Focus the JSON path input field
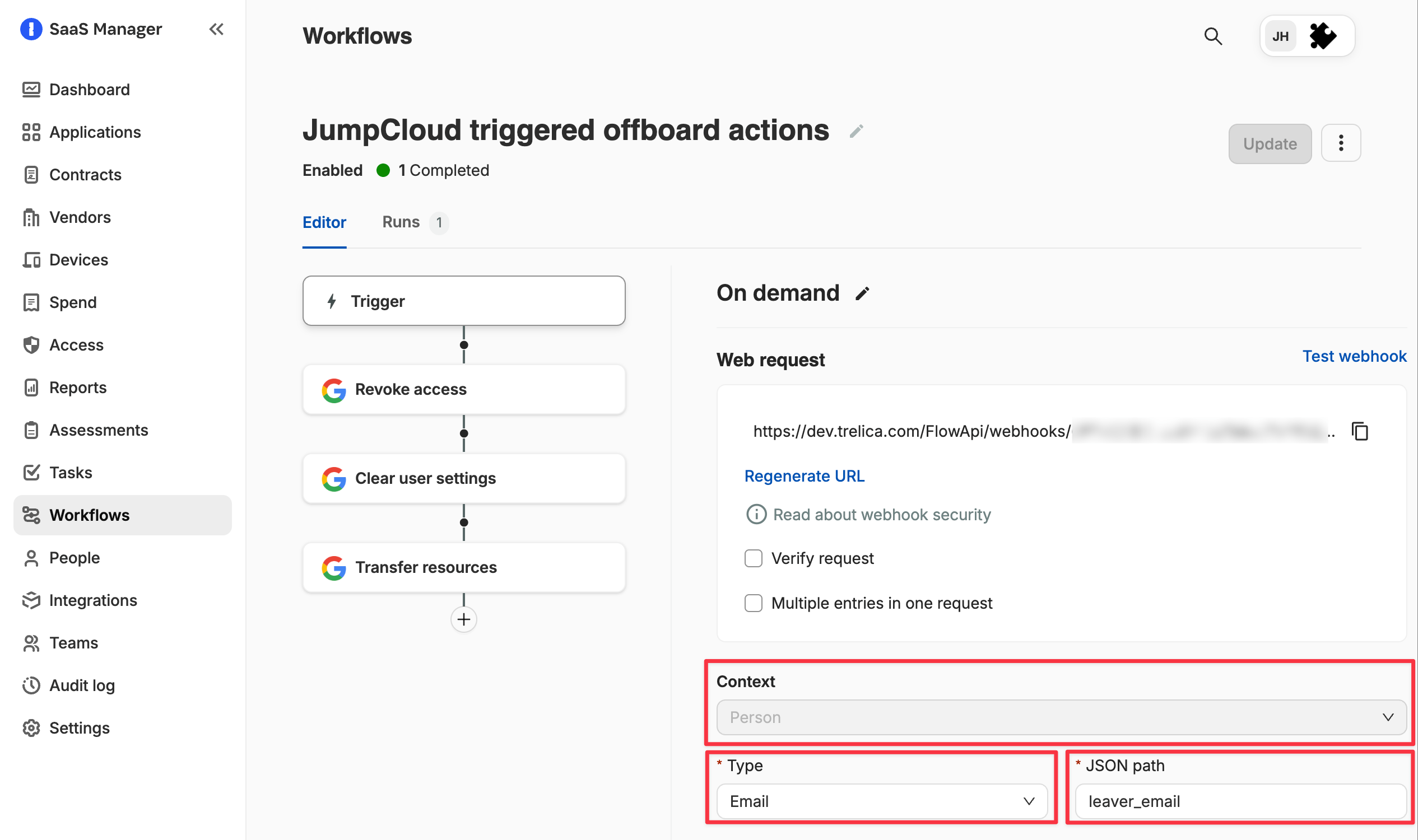 coord(1241,801)
